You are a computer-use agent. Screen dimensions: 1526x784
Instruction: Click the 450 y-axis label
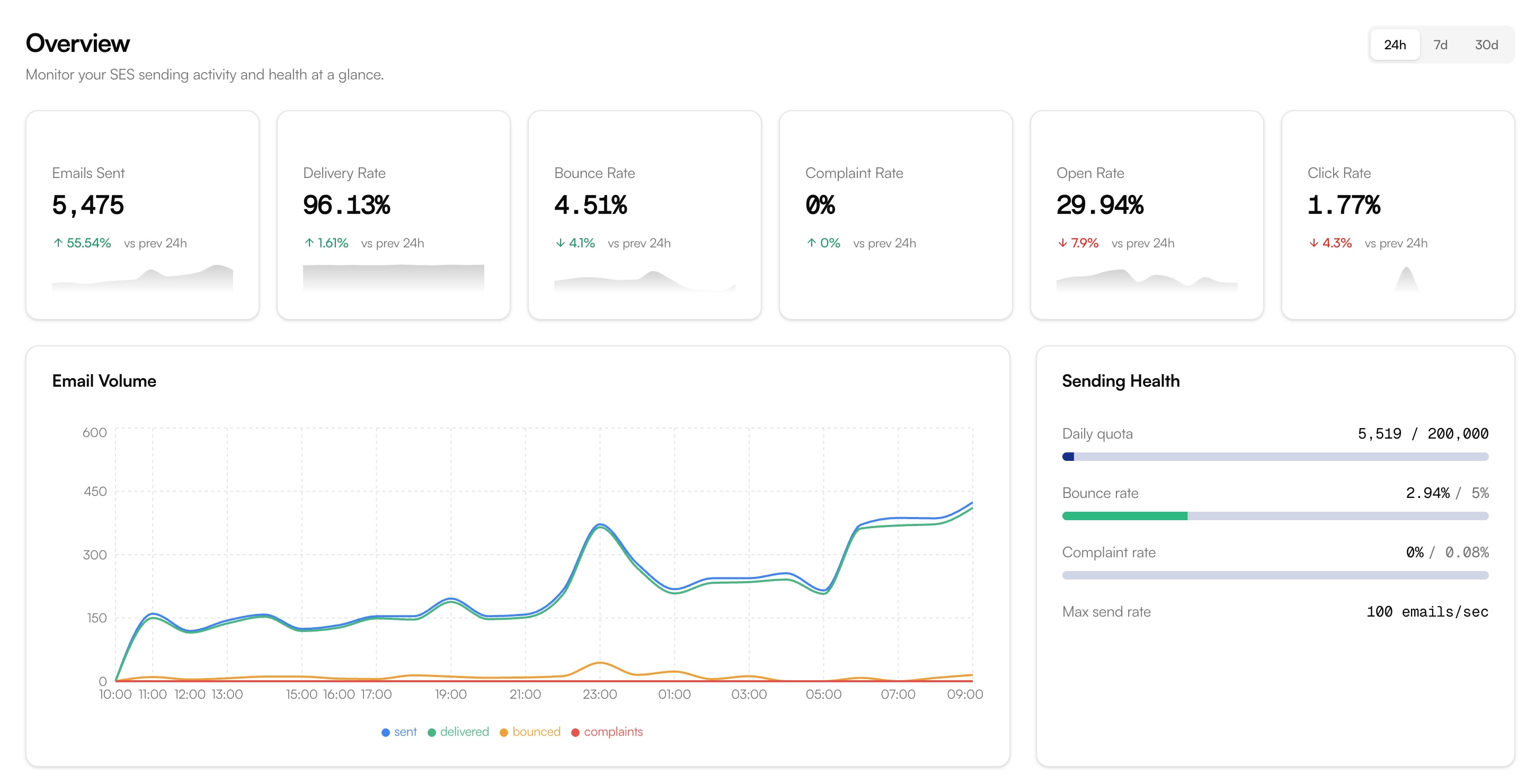95,492
